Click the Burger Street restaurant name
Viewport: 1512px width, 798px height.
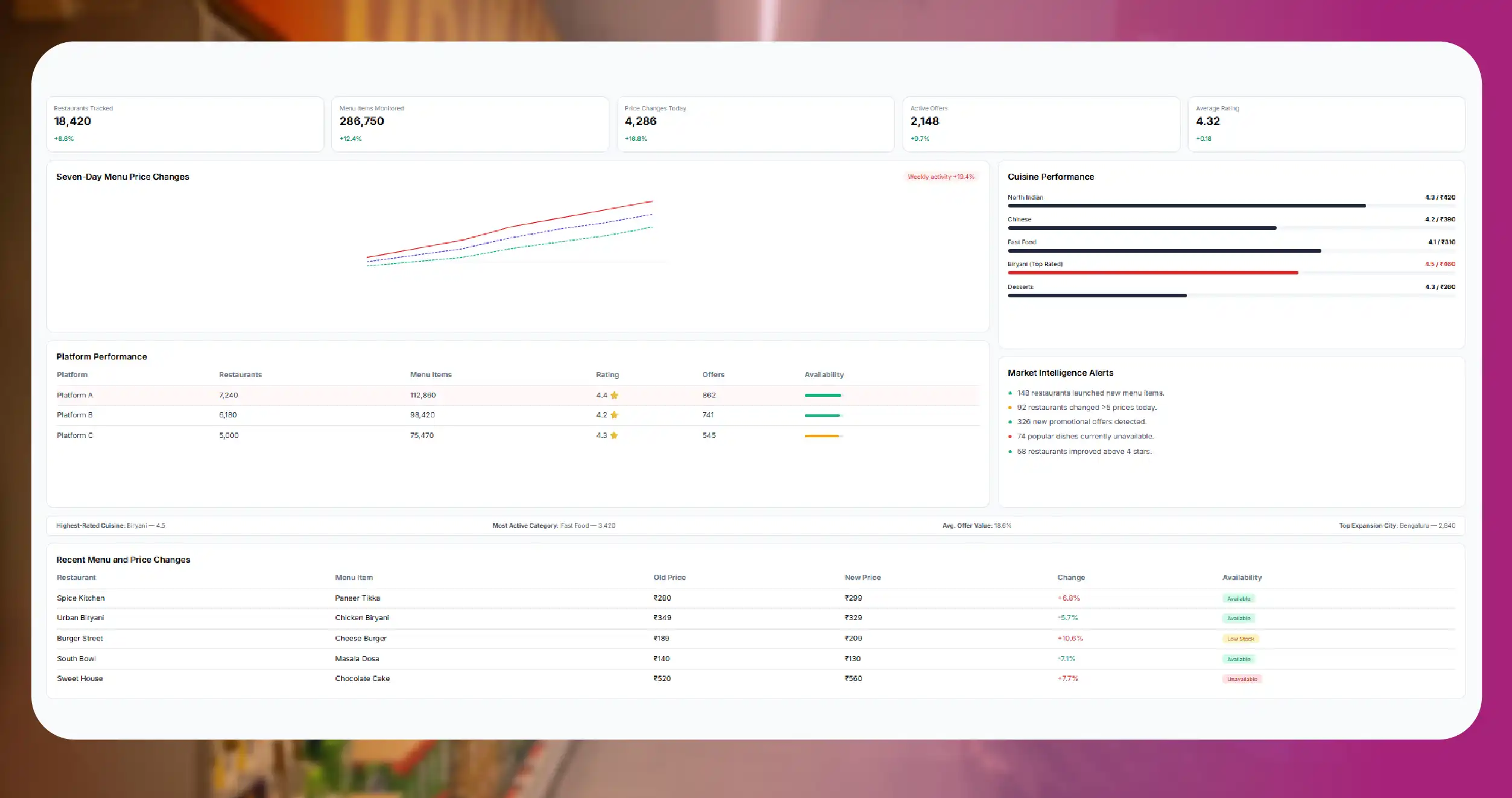tap(80, 638)
